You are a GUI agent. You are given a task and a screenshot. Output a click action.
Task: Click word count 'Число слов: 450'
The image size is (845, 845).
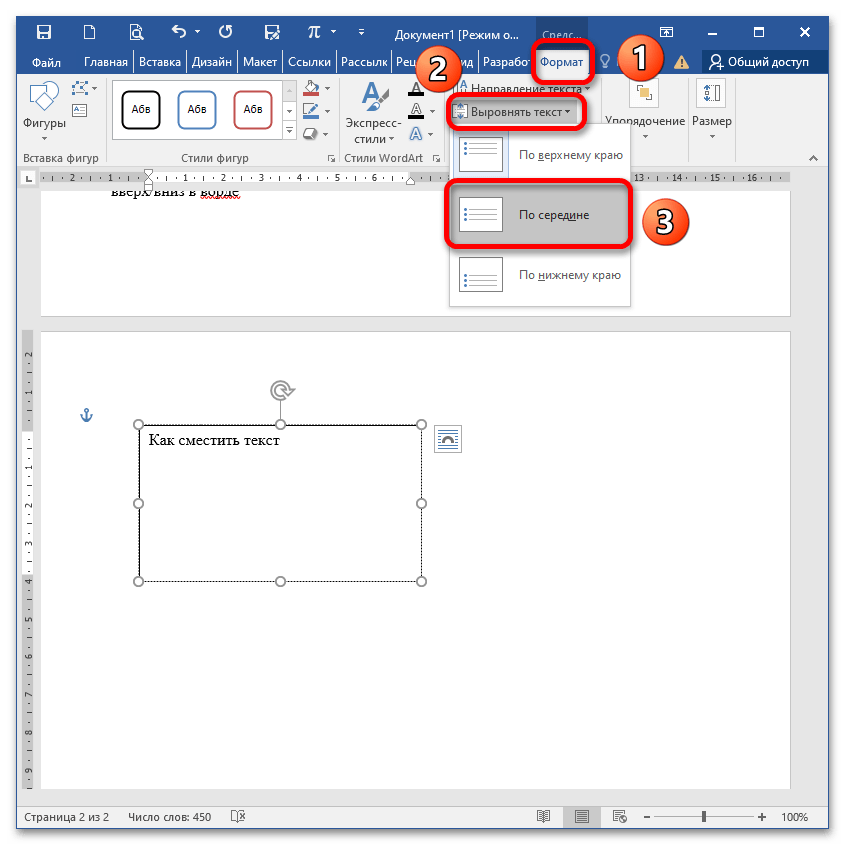point(170,817)
